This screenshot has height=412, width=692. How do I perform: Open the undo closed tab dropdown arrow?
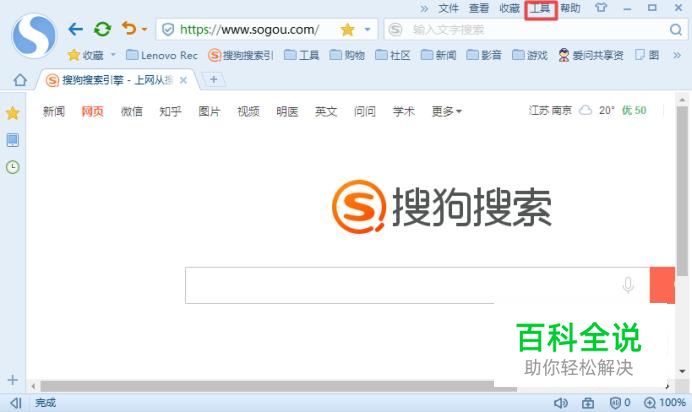click(x=144, y=30)
